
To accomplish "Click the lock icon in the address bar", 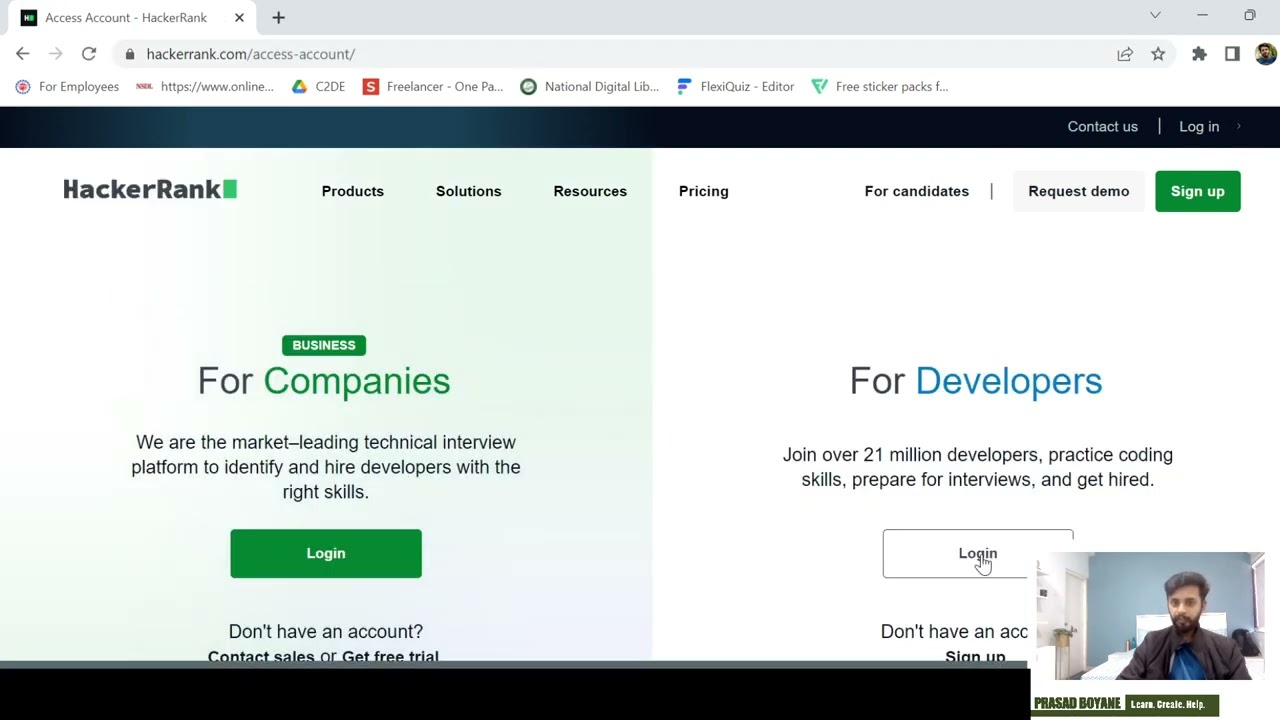I will 130,54.
